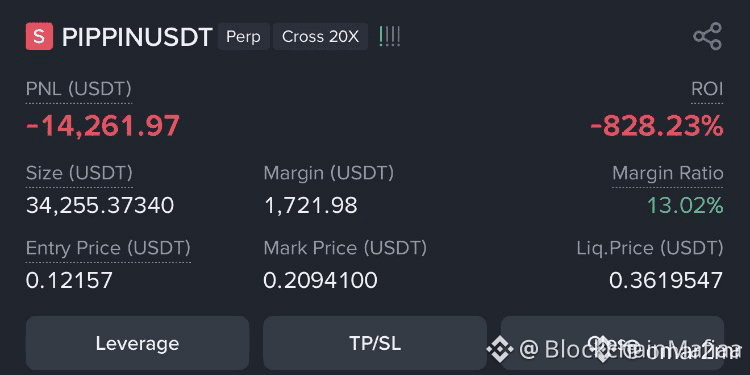The image size is (750, 375).
Task: Show ROI label explanation
Action: coord(707,89)
